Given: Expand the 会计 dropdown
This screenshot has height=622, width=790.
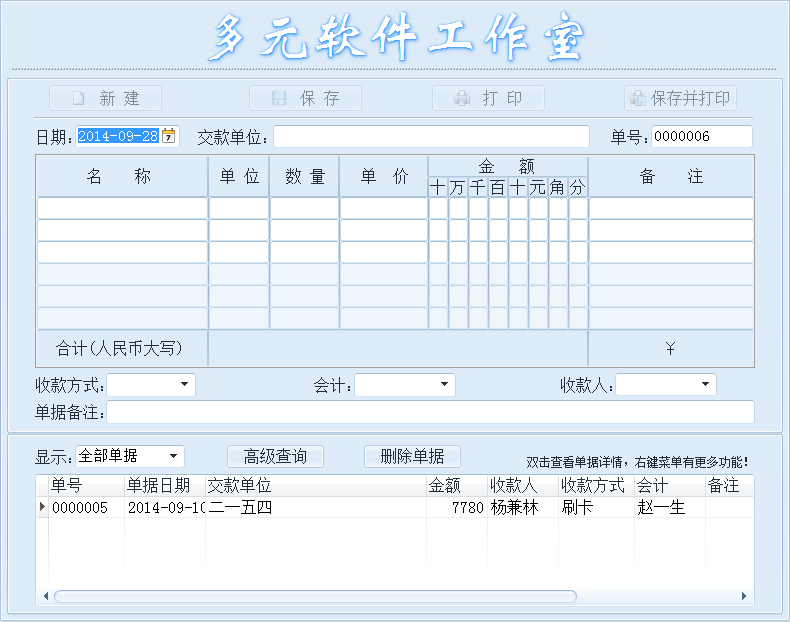Looking at the screenshot, I should (x=445, y=385).
